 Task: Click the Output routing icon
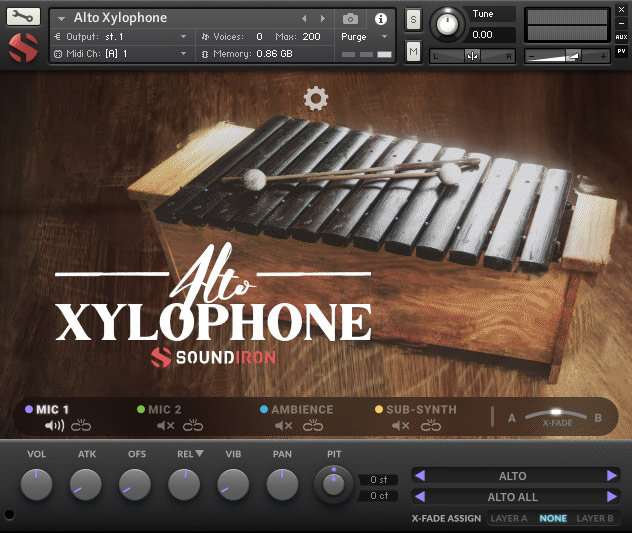point(57,37)
